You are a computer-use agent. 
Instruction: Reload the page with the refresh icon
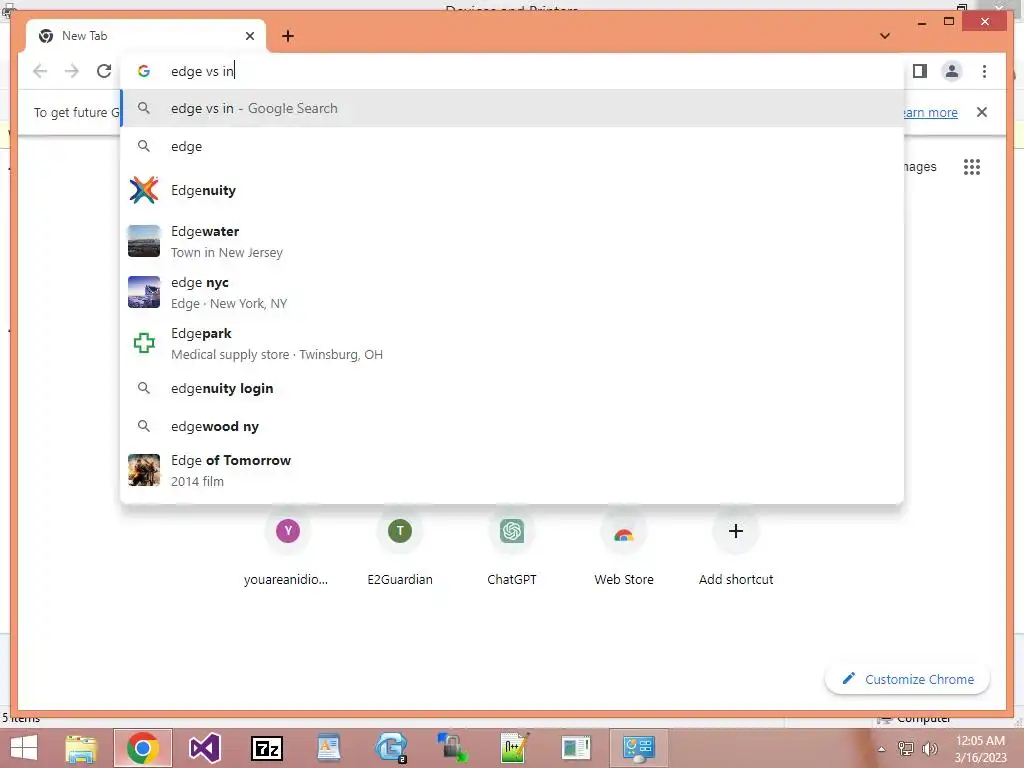coord(104,71)
